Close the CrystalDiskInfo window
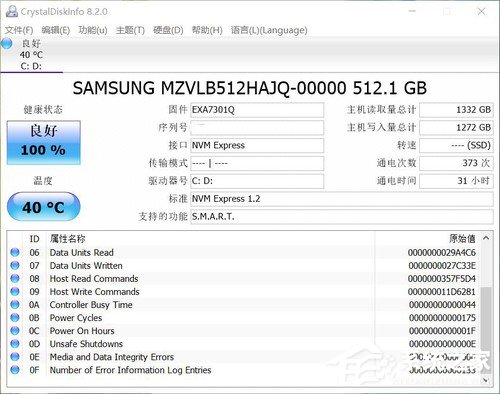 click(x=481, y=12)
